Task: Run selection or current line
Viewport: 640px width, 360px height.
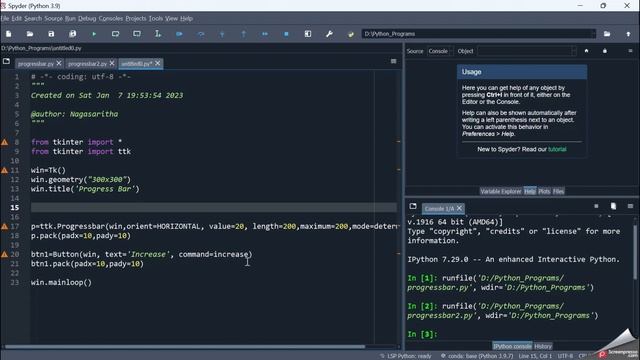Action: tap(158, 34)
